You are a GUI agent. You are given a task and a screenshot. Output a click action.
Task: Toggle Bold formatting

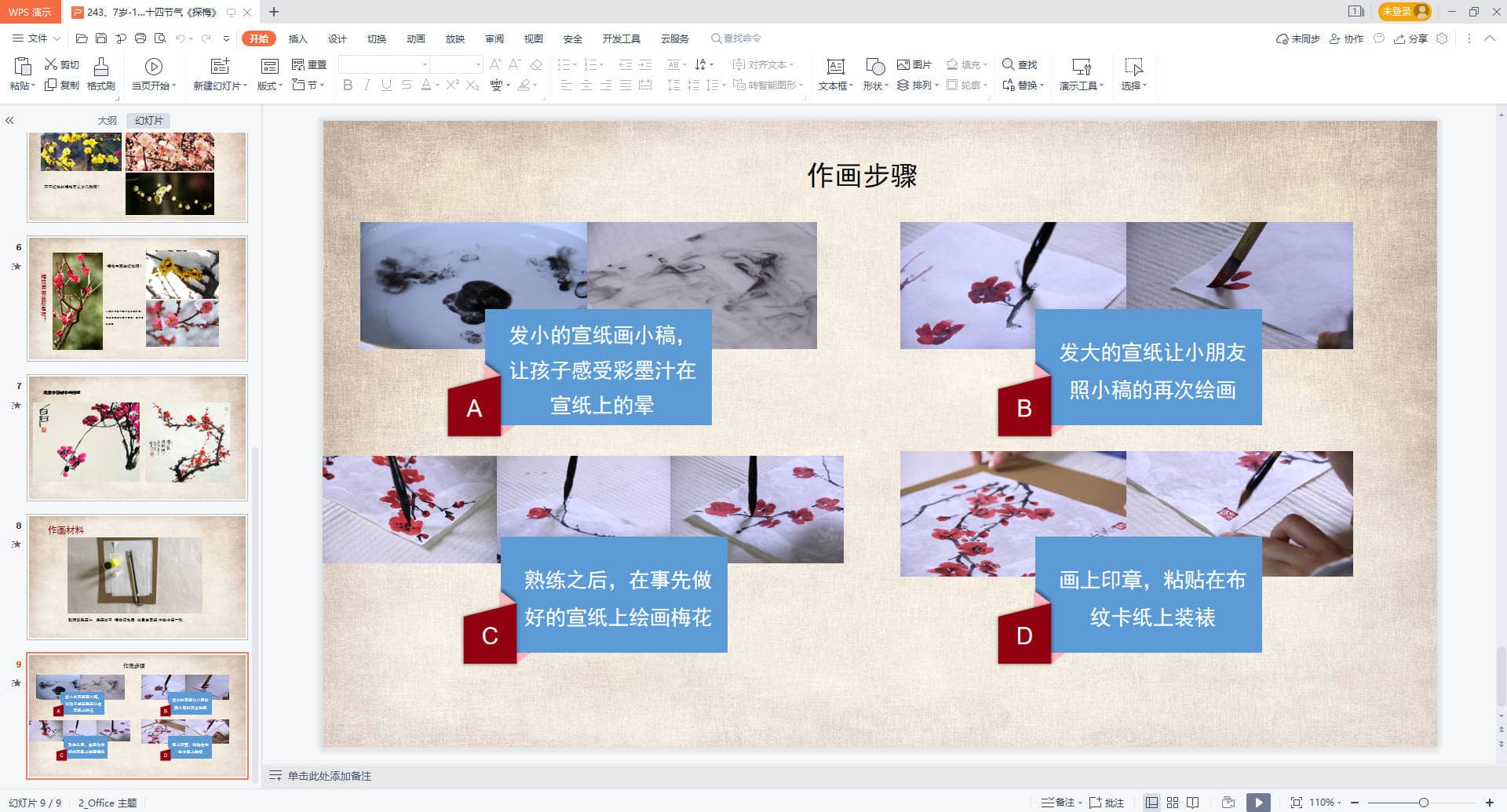(x=348, y=85)
